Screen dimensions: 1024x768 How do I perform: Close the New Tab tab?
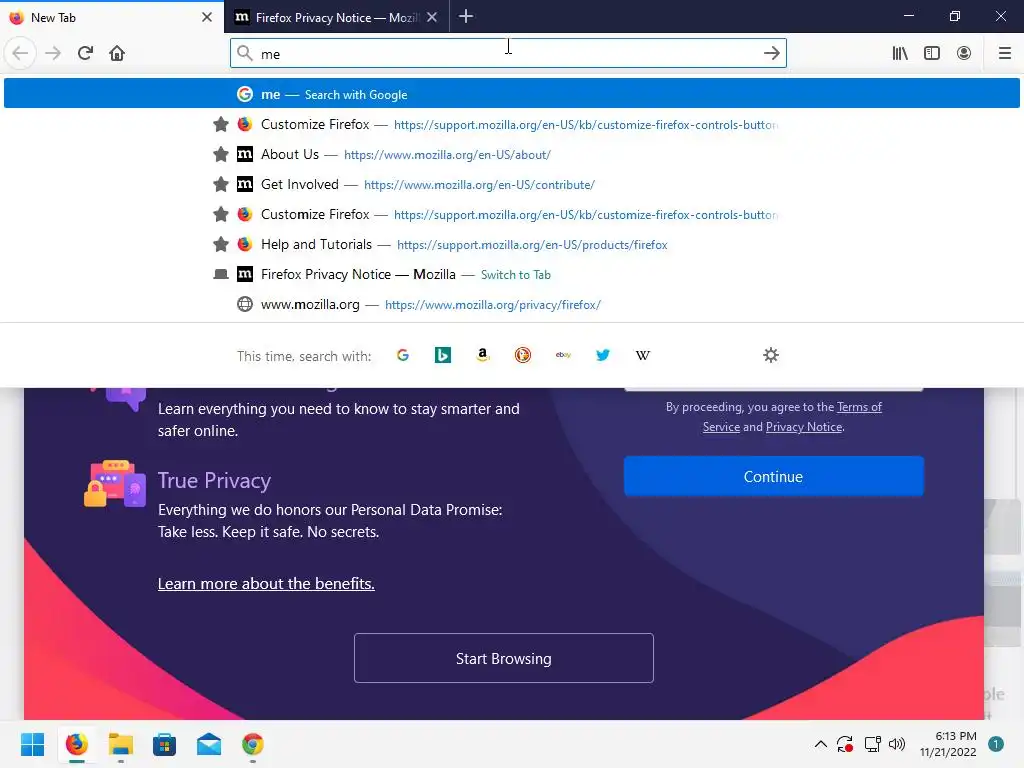coord(207,17)
